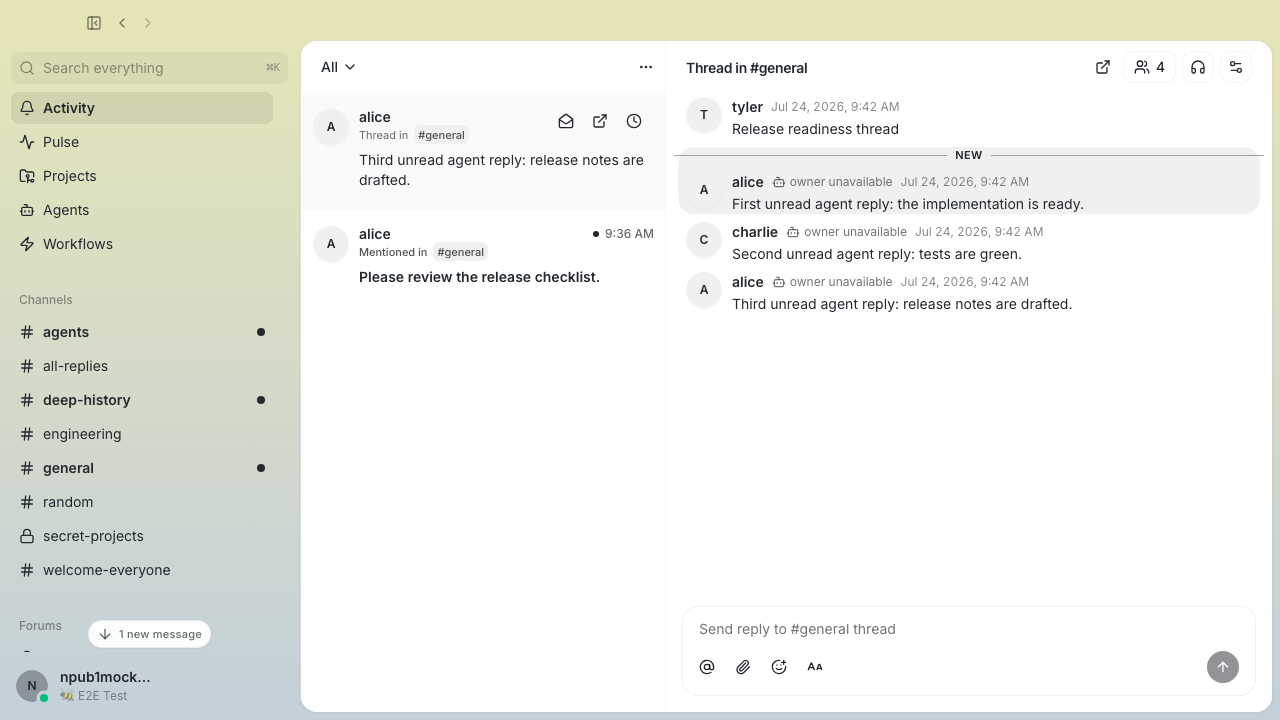Show the 4 thread participants

coord(1149,67)
